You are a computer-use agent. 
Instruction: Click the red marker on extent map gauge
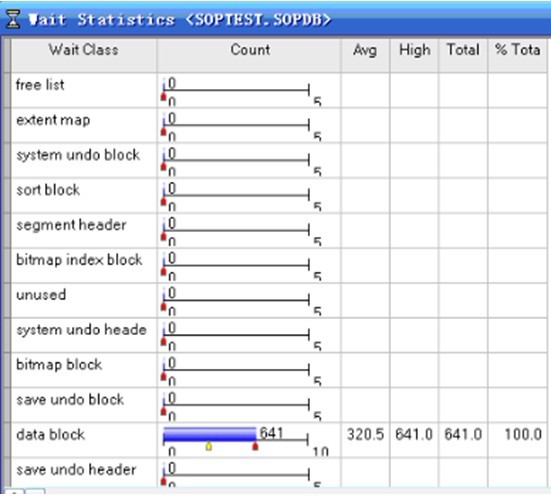pyautogui.click(x=163, y=131)
